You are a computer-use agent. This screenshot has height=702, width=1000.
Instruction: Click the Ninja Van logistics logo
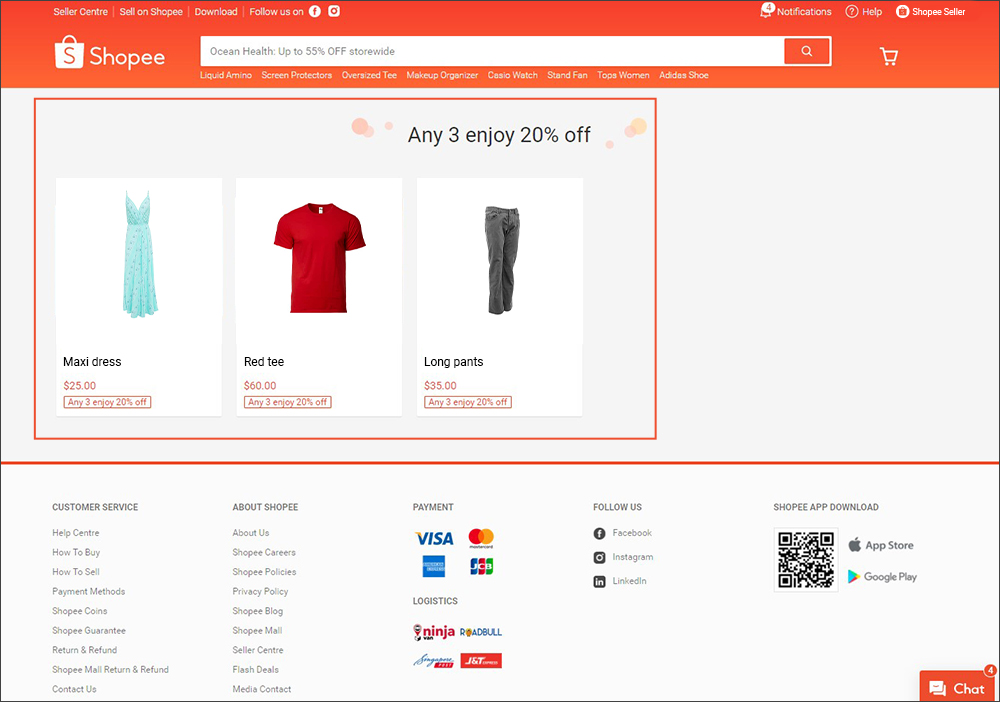[x=432, y=632]
